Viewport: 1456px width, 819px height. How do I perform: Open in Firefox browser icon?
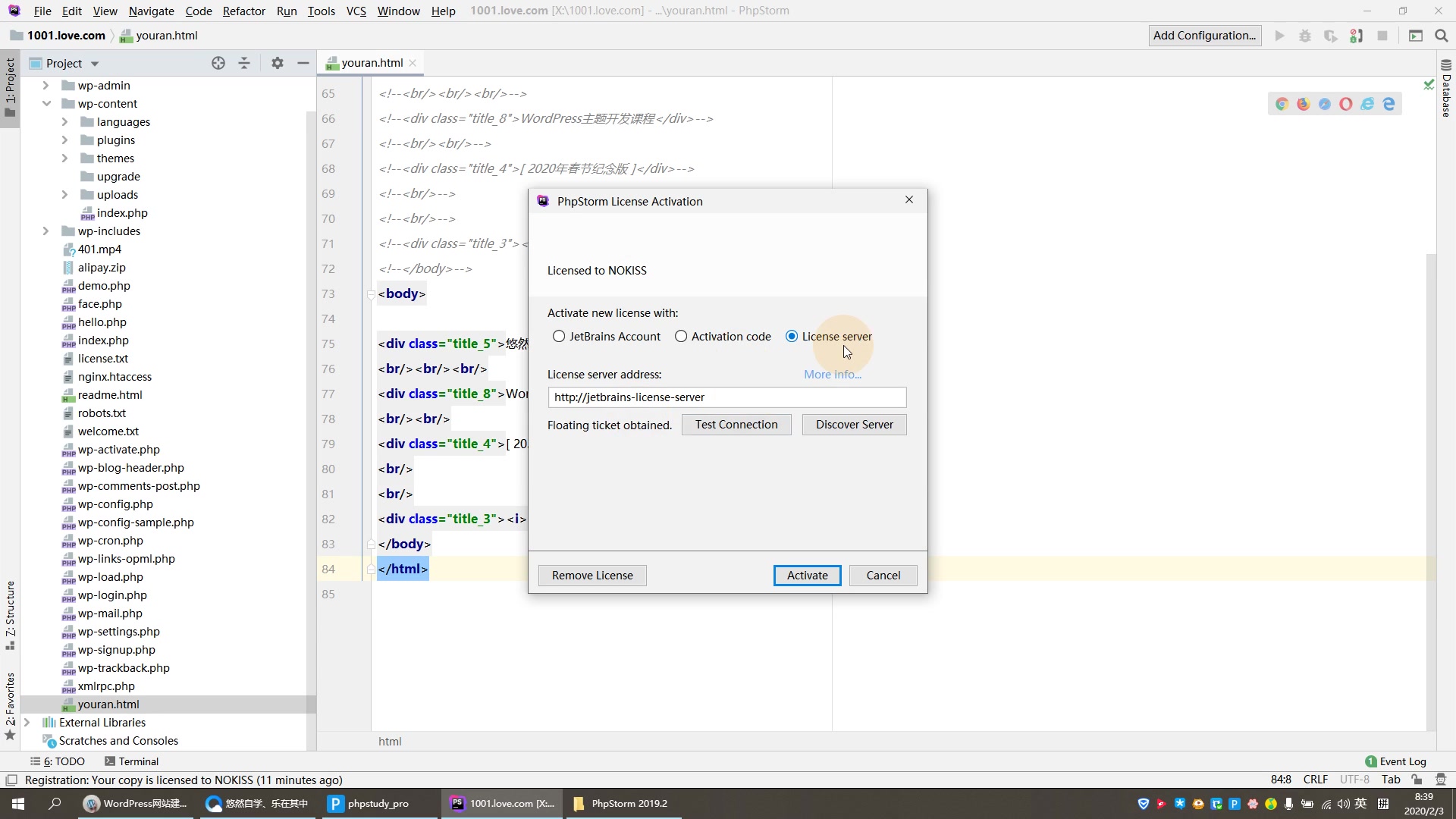1304,104
